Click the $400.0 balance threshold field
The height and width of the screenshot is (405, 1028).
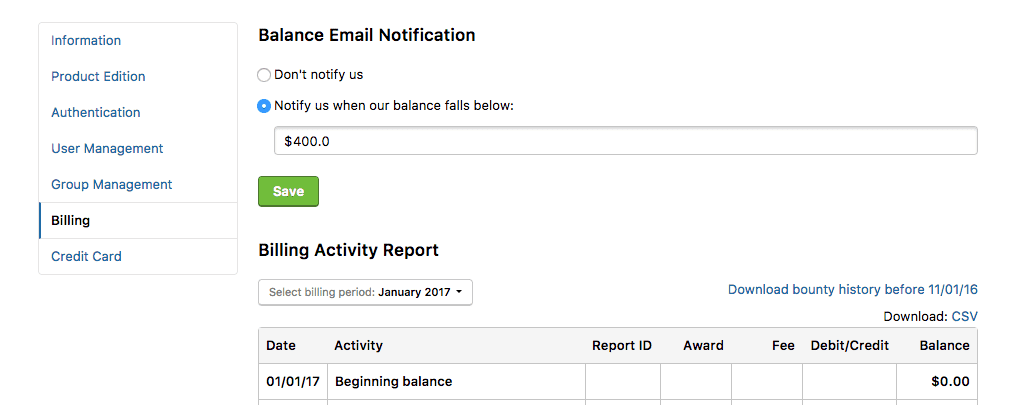pyautogui.click(x=625, y=141)
